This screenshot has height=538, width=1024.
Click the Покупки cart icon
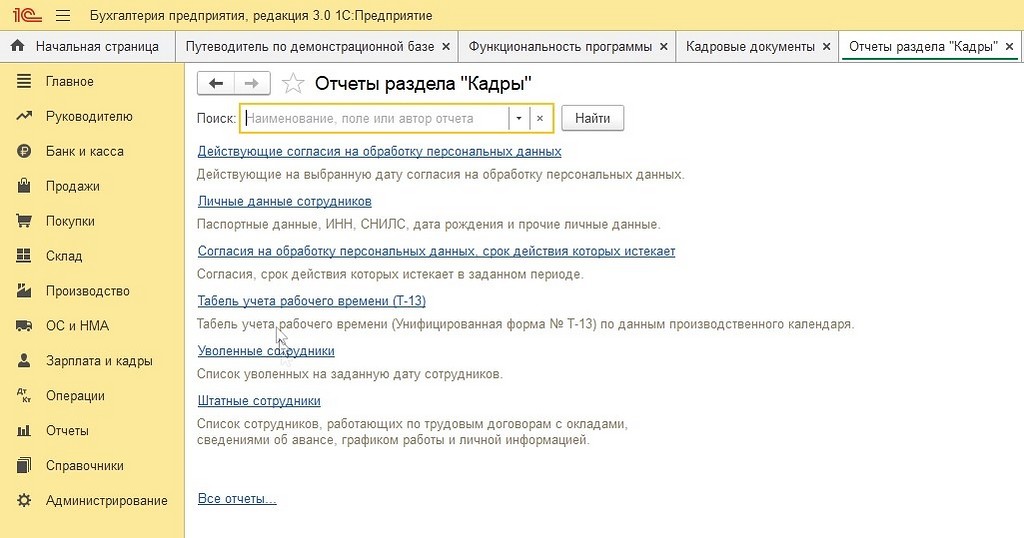tap(24, 221)
